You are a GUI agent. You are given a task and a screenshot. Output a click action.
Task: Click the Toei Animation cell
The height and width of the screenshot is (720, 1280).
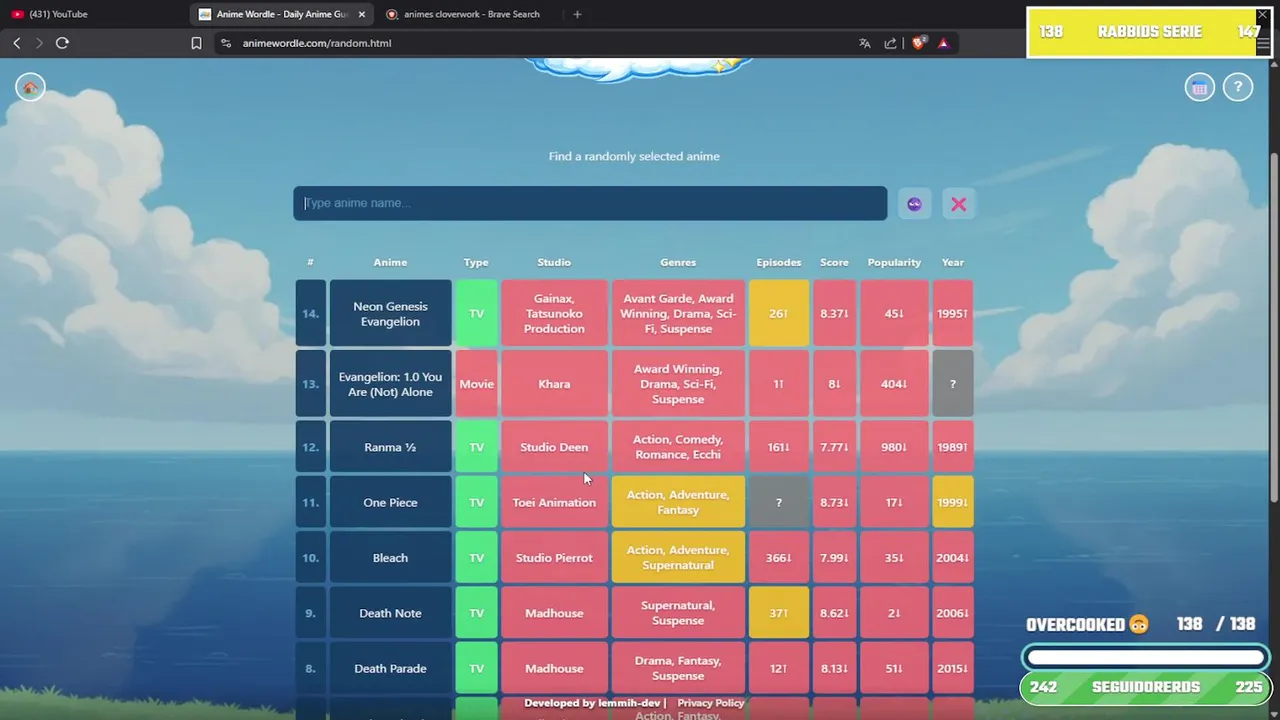pyautogui.click(x=554, y=502)
